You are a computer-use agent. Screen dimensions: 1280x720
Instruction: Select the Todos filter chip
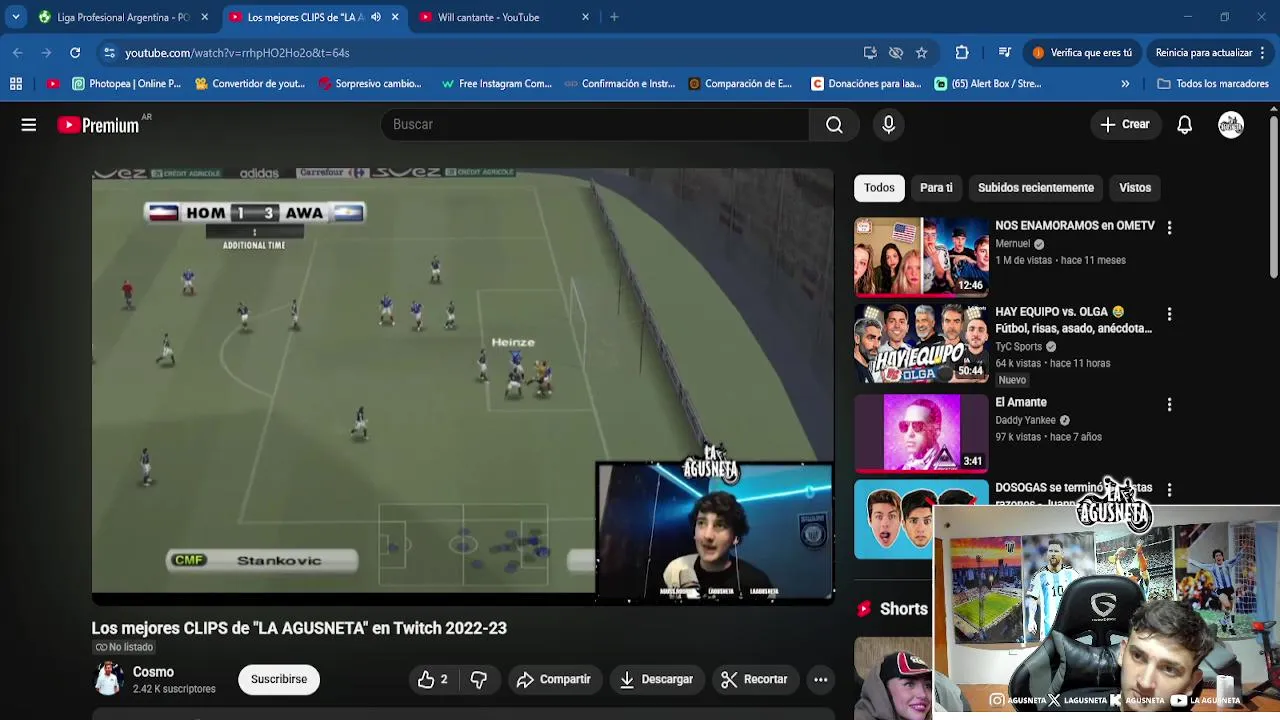click(879, 188)
